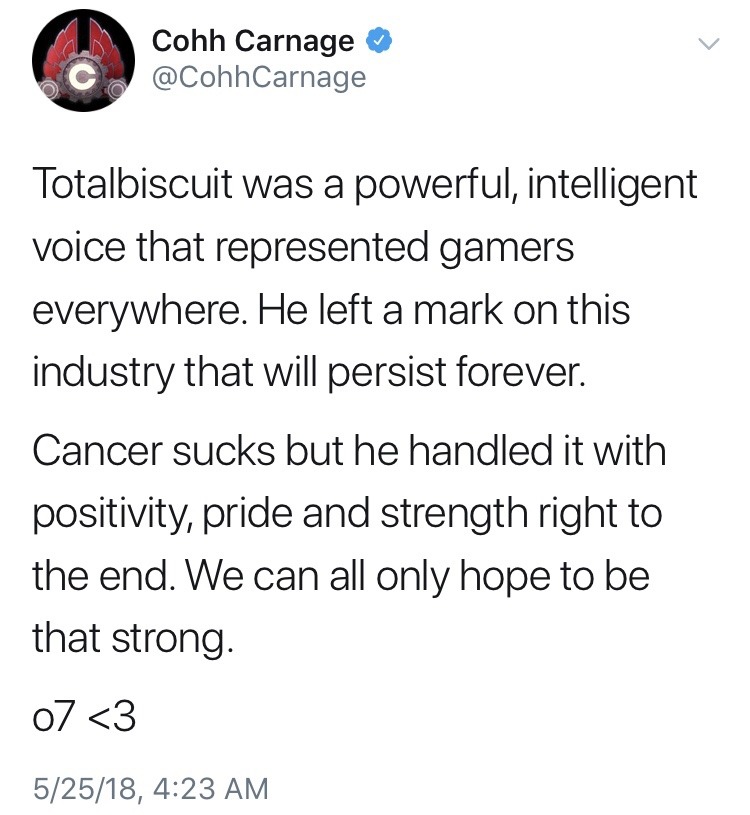This screenshot has height=815, width=750.
Task: Click the "4:23 AM" time text
Action: pos(216,788)
